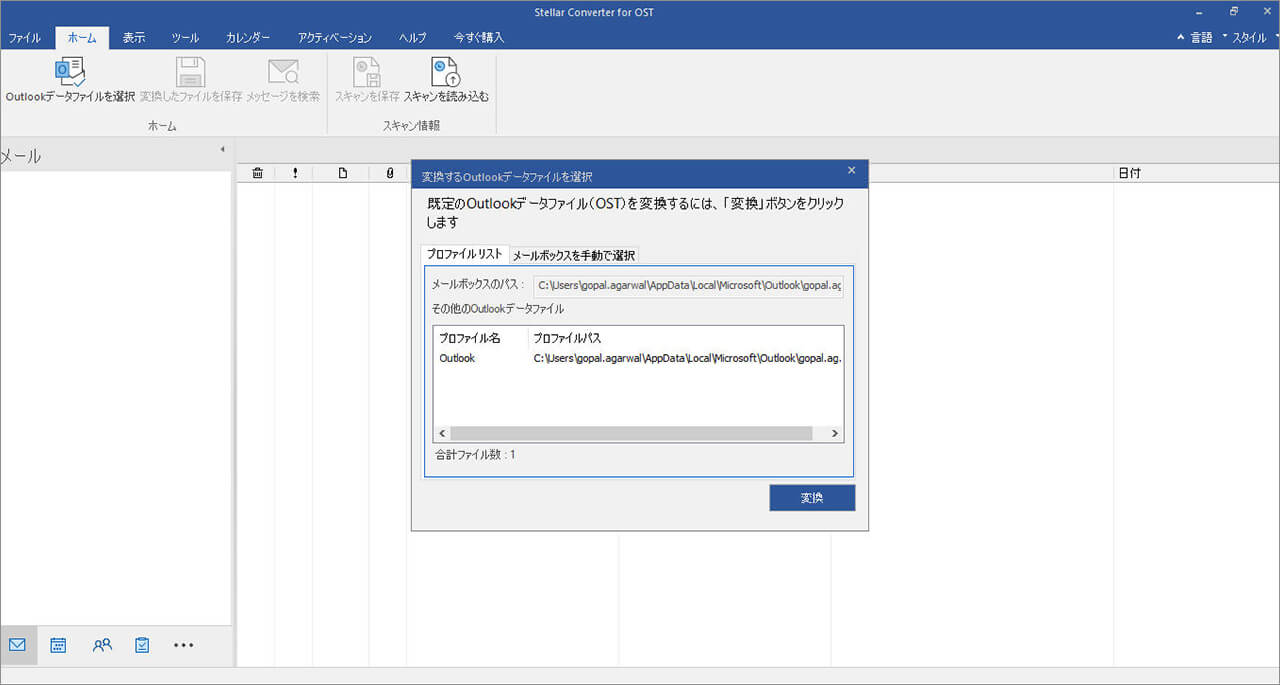Click the スキャンを読み込む icon
The image size is (1280, 685).
point(446,73)
